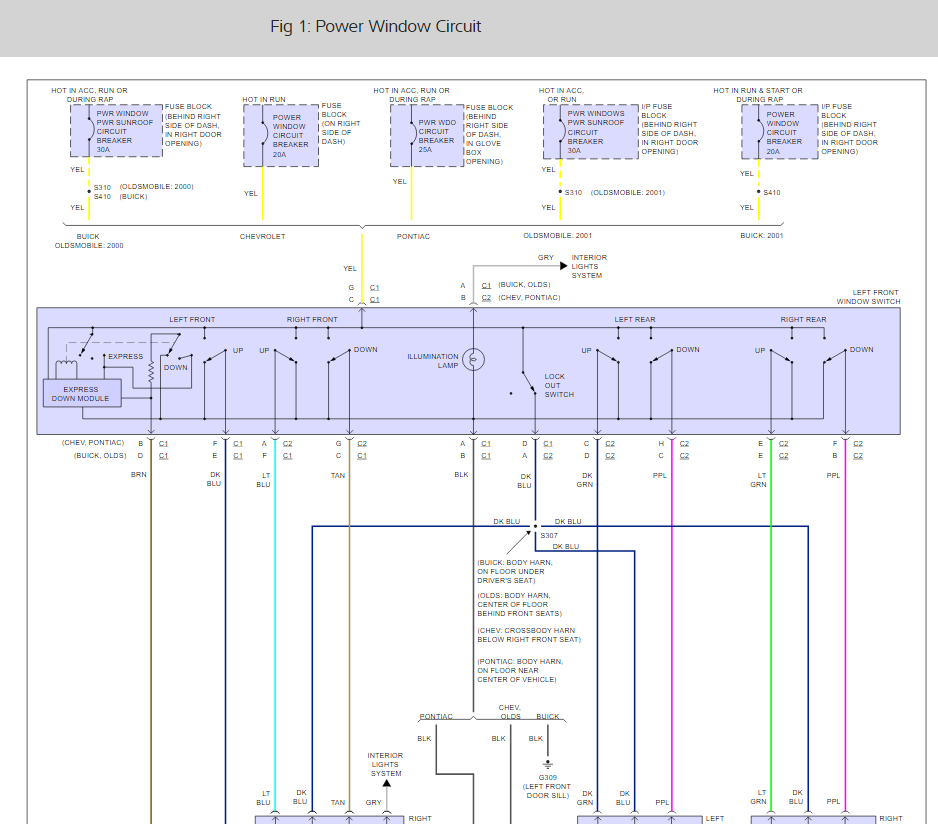Click the 'RIGHT FRONT' switch heading
This screenshot has height=835, width=938.
(312, 319)
